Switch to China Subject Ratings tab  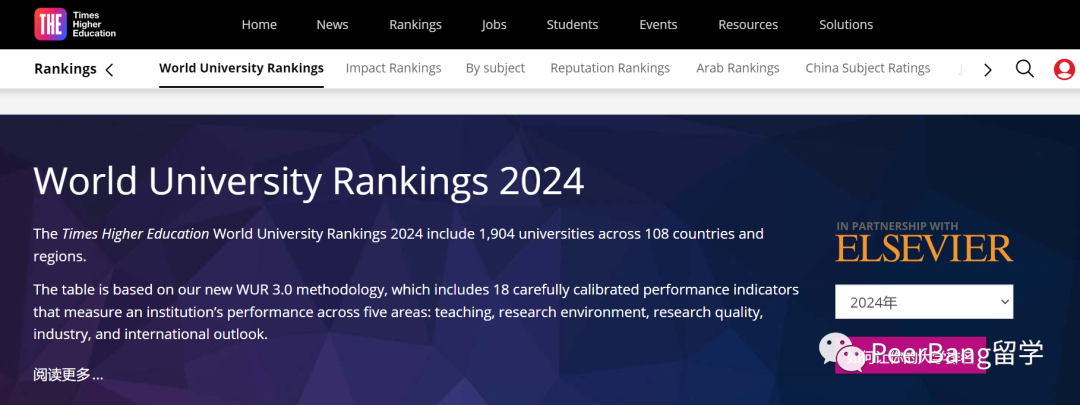pyautogui.click(x=868, y=68)
